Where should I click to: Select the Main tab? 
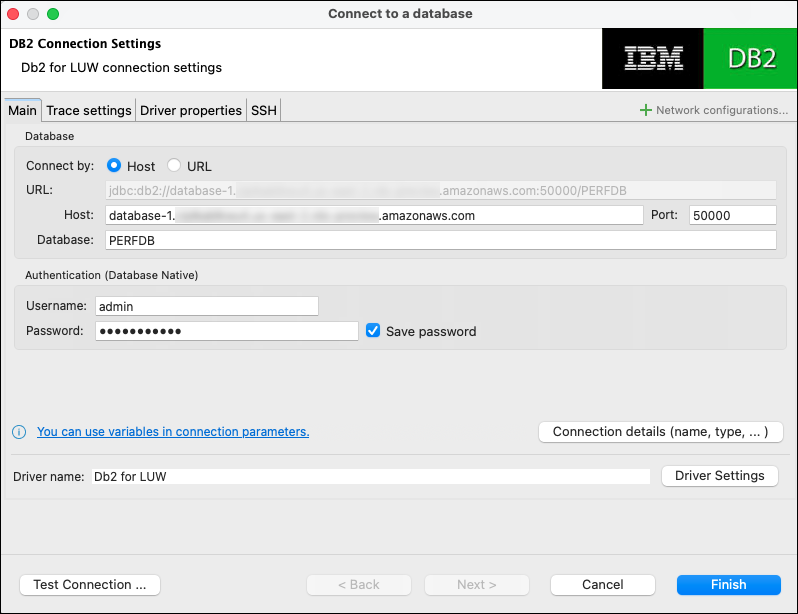coord(23,110)
